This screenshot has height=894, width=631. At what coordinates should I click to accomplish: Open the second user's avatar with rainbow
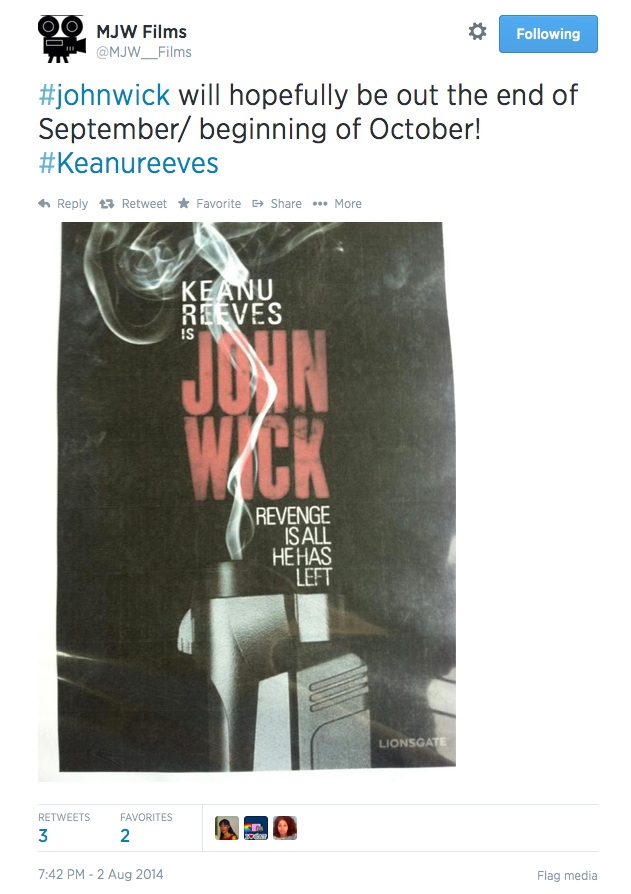click(x=255, y=828)
